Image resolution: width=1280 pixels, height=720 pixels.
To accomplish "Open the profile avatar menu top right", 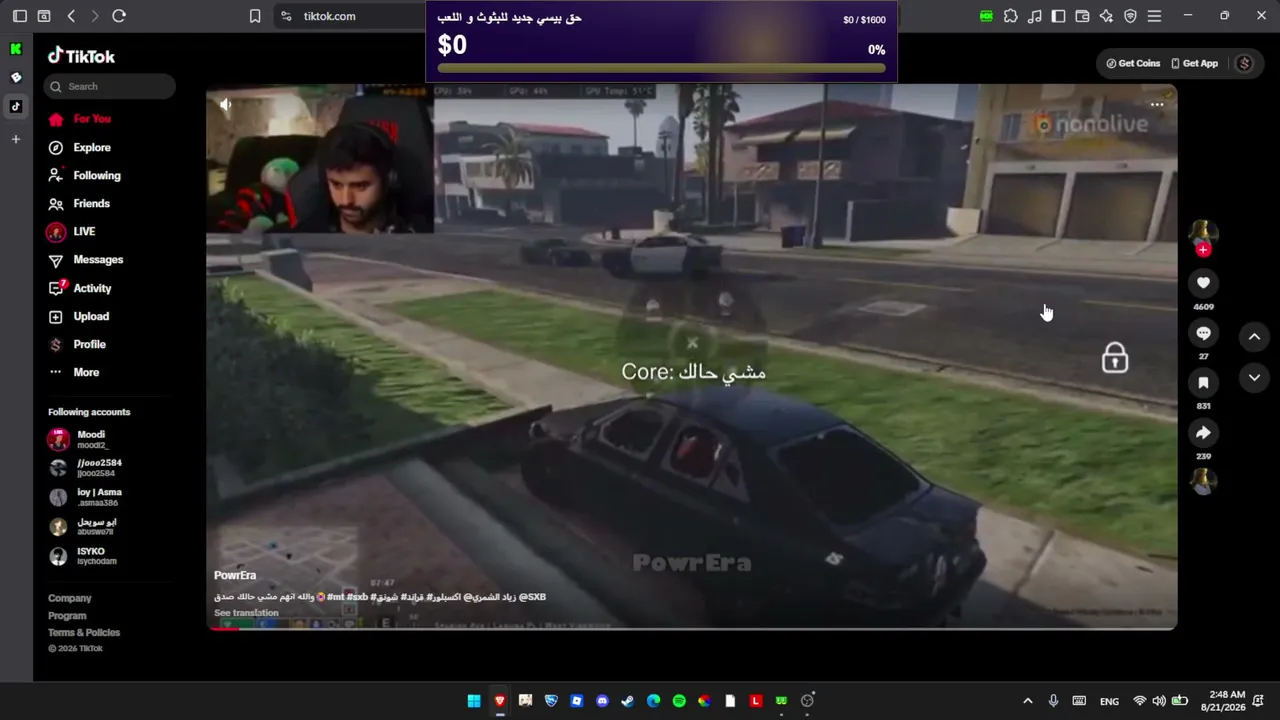I will 1244,63.
